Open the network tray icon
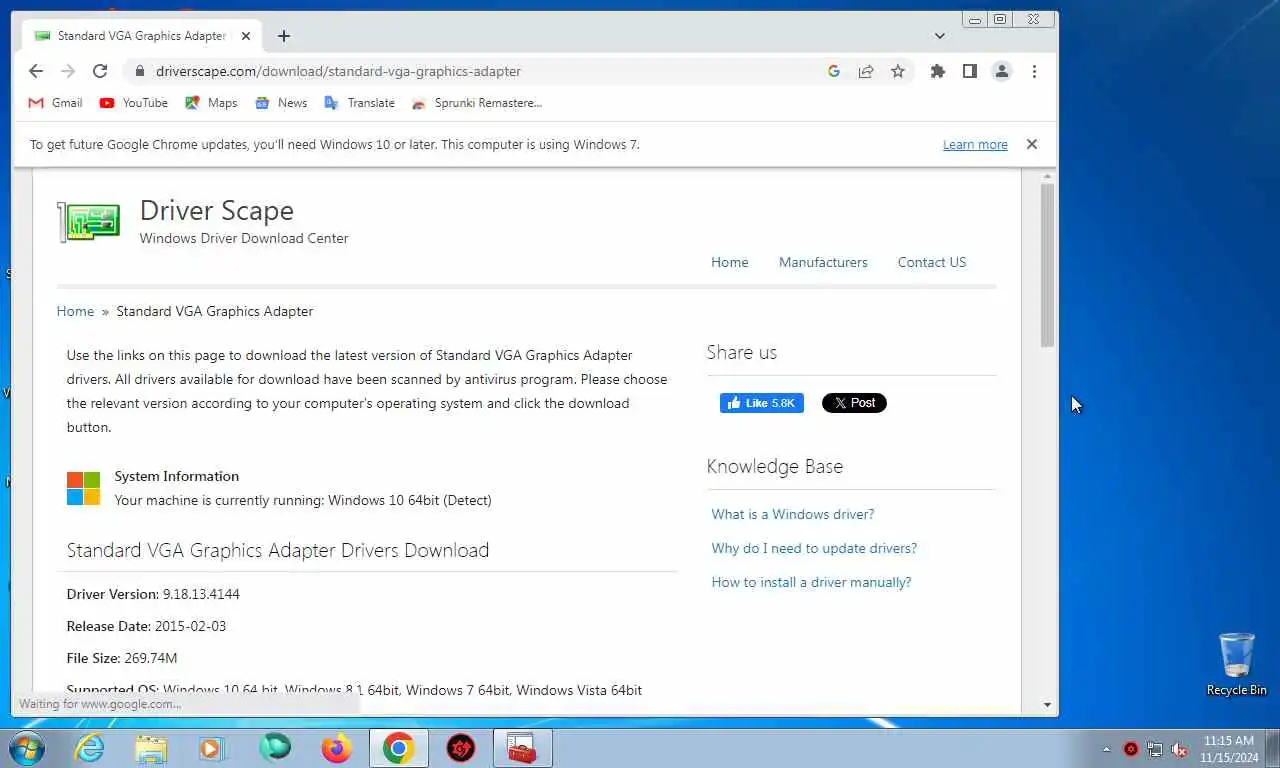1280x768 pixels. [1155, 749]
